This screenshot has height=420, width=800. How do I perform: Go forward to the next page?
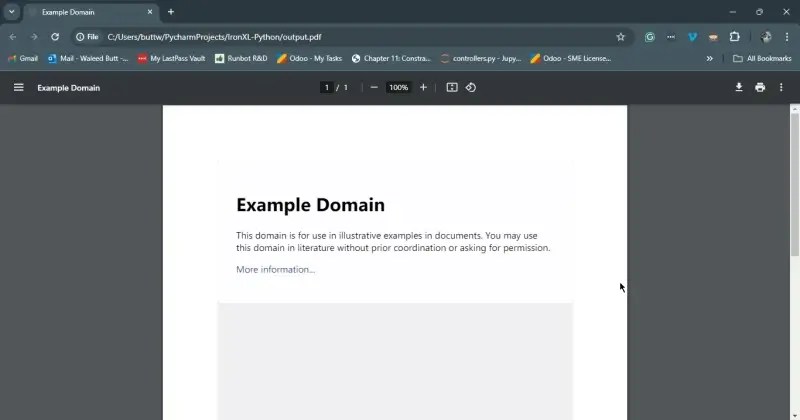click(34, 37)
